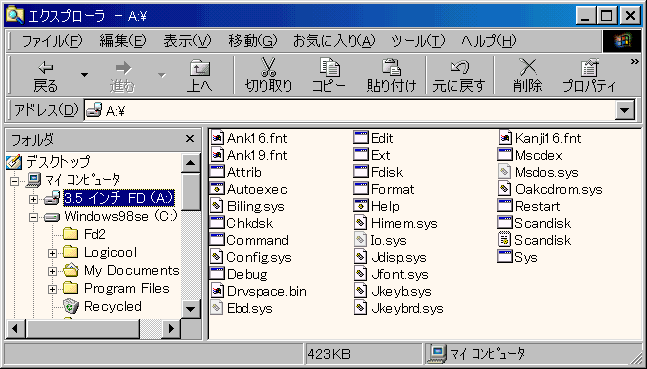Select the Fd2 folder in tree

click(x=94, y=234)
